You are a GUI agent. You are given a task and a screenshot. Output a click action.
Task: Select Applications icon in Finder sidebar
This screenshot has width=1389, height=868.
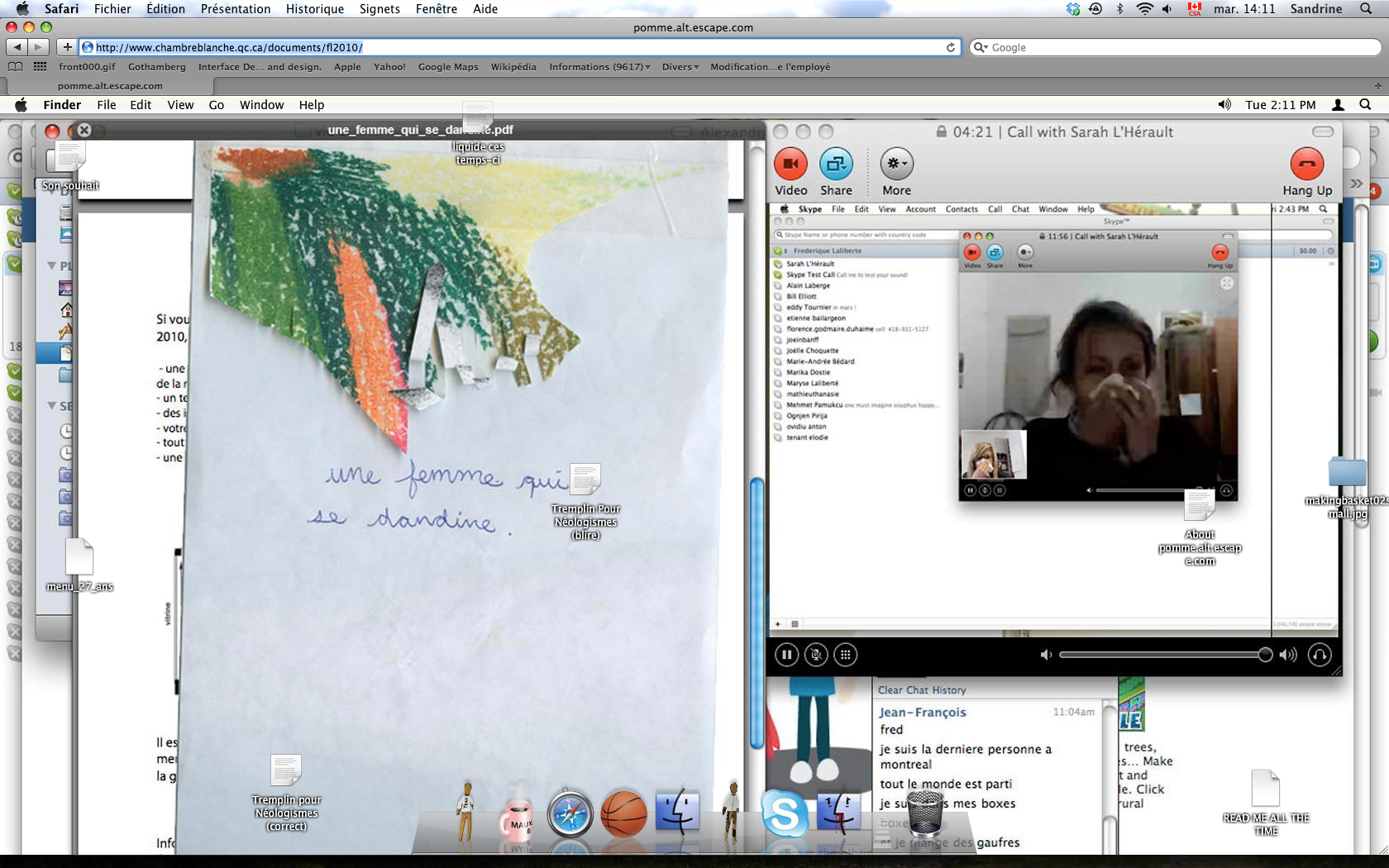(66, 331)
